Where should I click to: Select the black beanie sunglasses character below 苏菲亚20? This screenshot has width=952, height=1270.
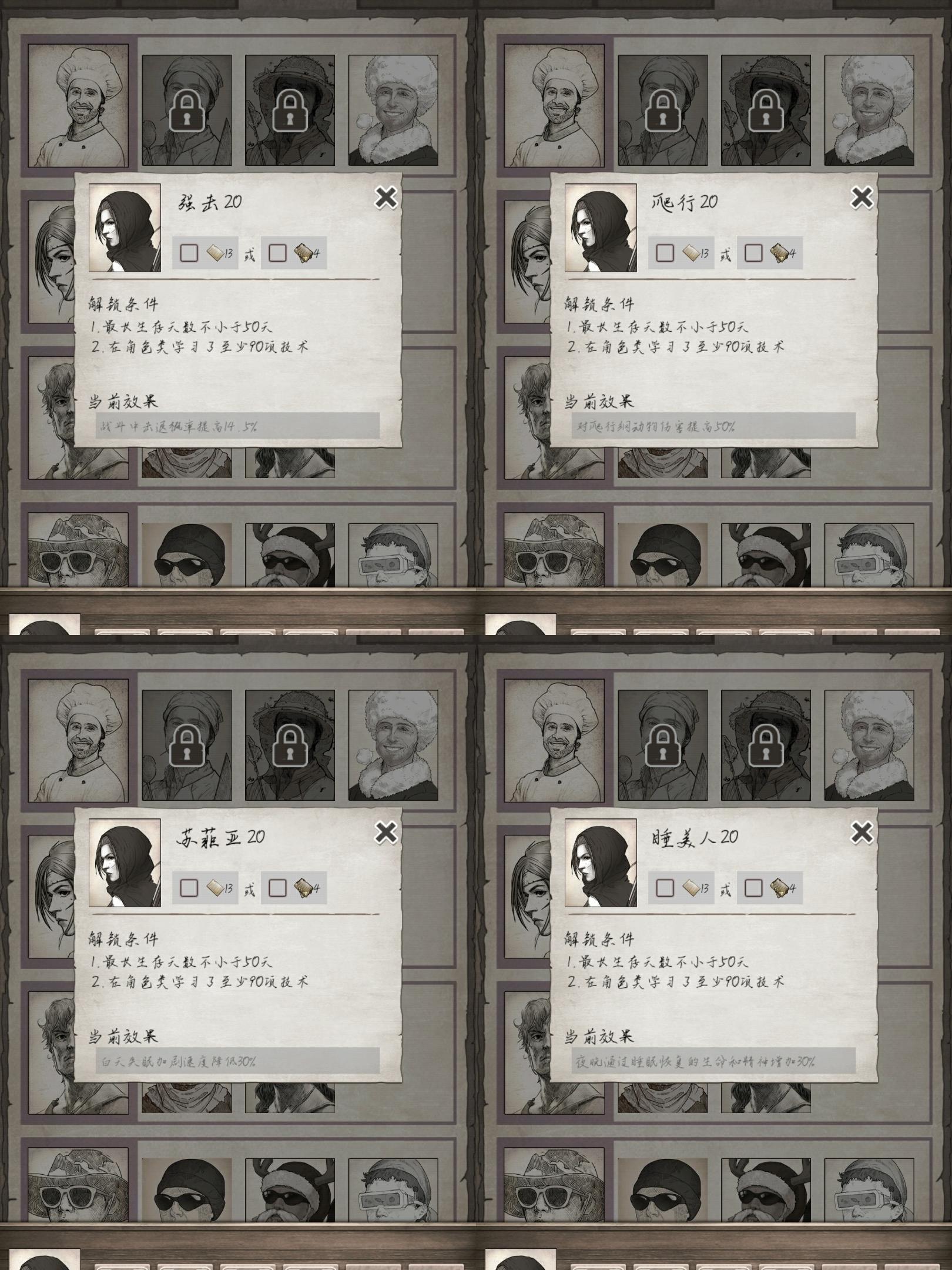click(x=187, y=1190)
